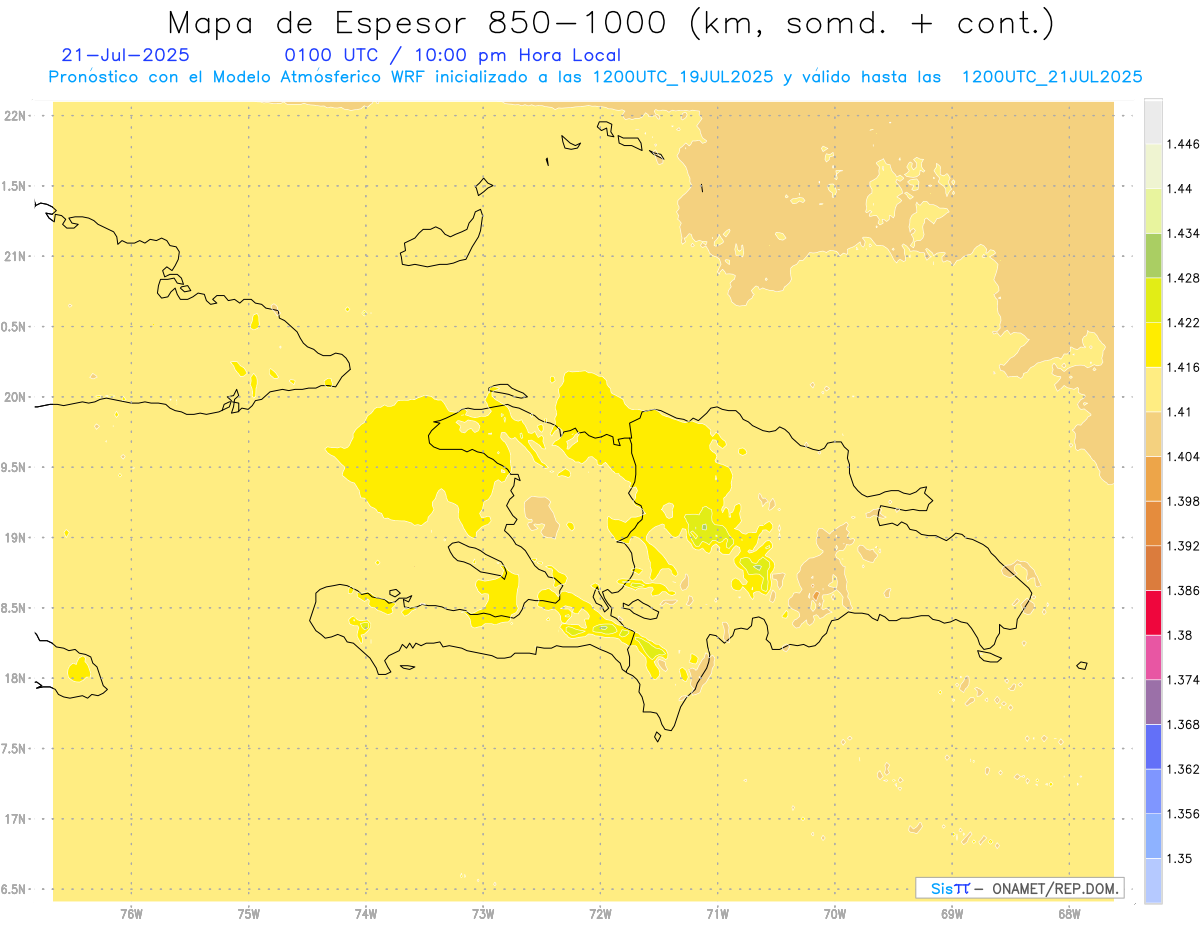
Task: Click the 71W longitude axis label
Action: [x=717, y=914]
